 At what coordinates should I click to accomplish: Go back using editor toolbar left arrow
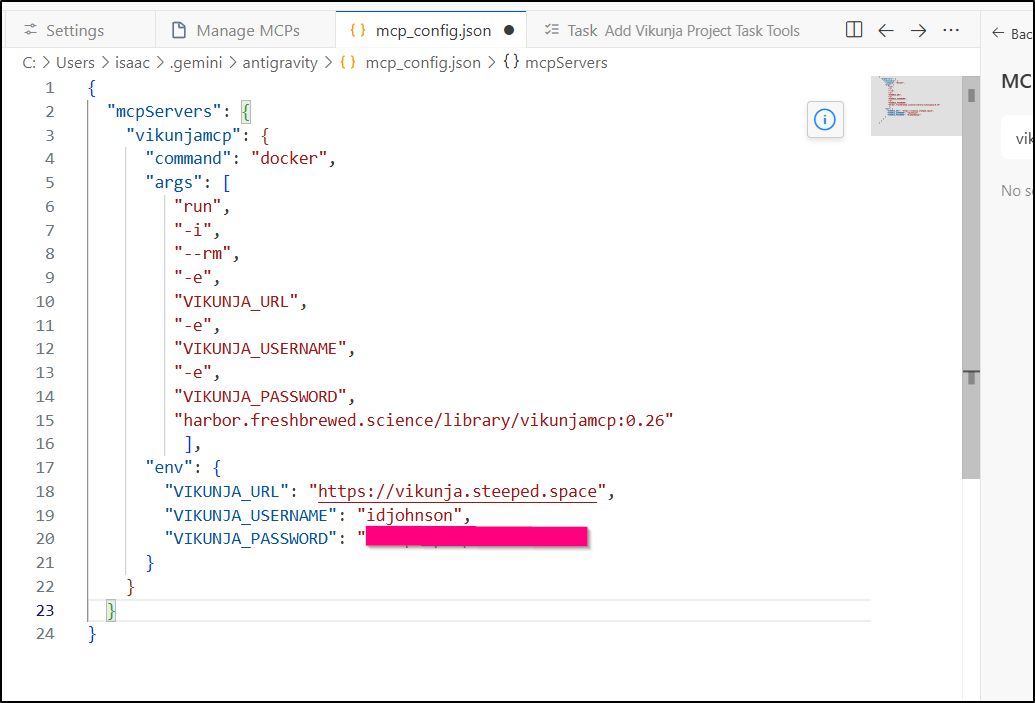[x=886, y=30]
